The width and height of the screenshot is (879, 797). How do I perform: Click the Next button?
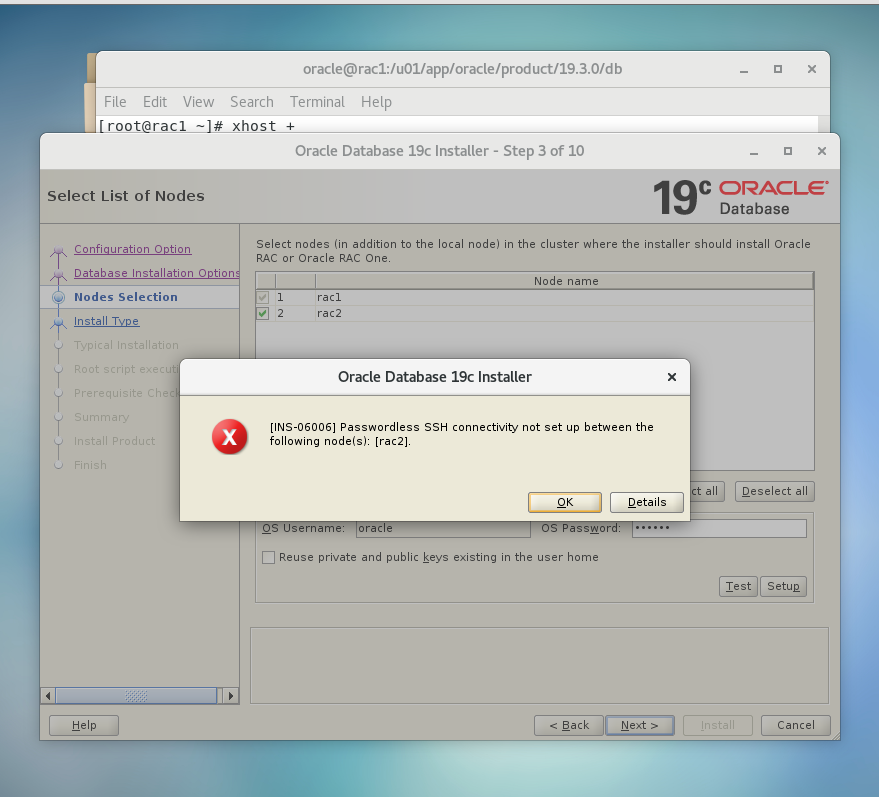point(640,725)
